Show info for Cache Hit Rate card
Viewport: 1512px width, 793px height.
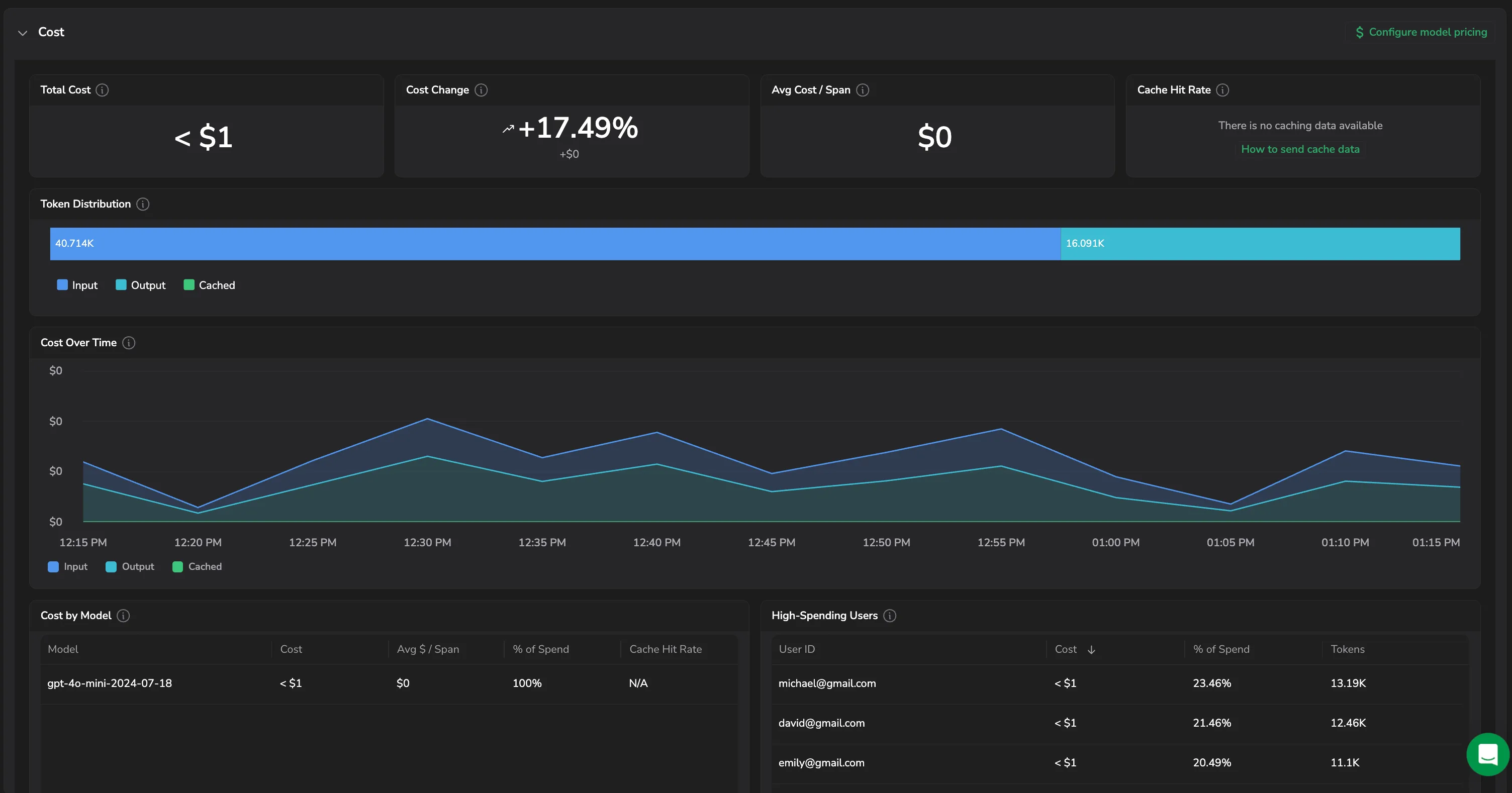click(x=1222, y=90)
